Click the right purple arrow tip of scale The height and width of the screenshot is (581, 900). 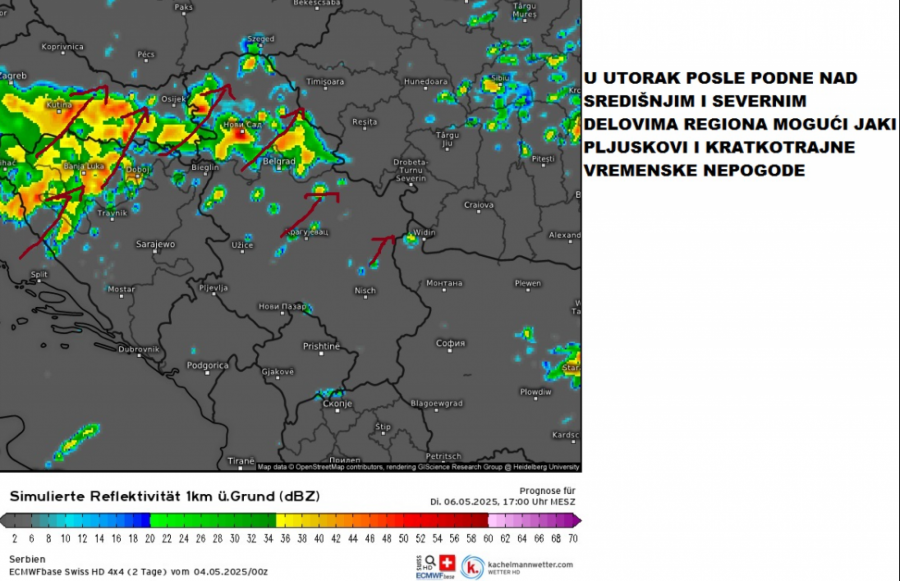tap(576, 520)
